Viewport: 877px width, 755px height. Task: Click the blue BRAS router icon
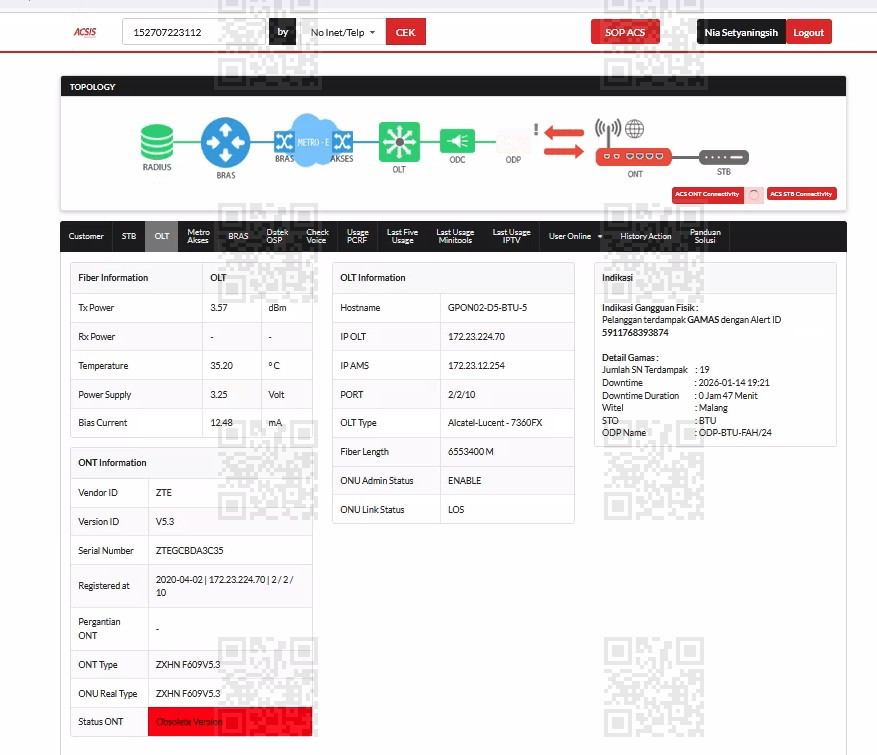pyautogui.click(x=225, y=142)
